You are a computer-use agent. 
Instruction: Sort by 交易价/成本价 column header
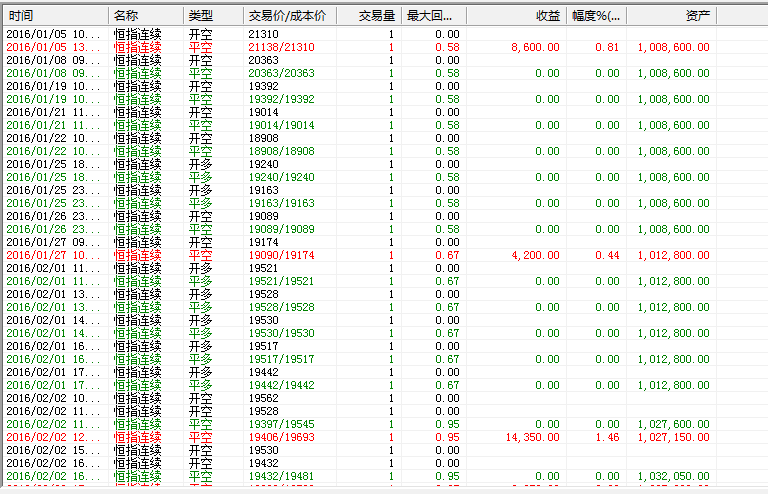click(290, 16)
